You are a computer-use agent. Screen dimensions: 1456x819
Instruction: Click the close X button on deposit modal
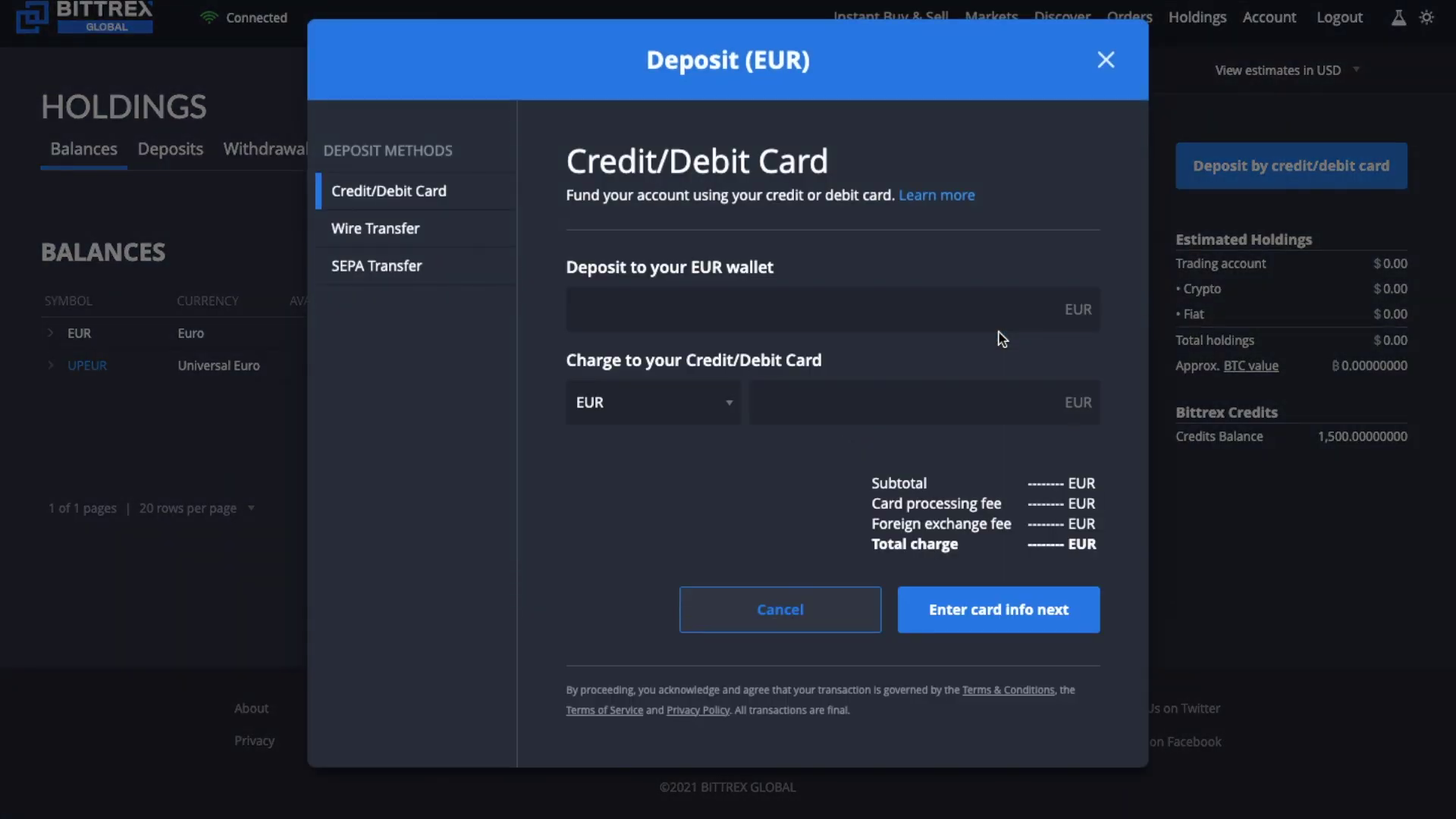point(1107,59)
